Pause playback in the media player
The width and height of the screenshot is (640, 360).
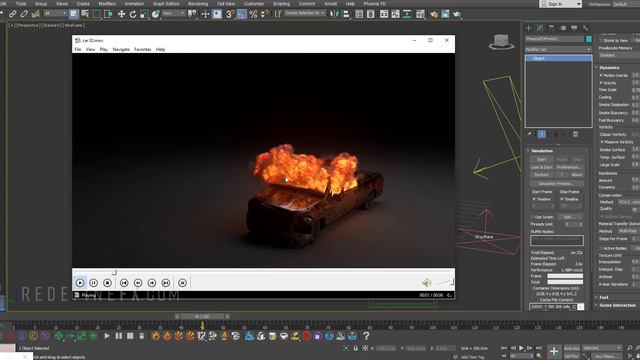(x=93, y=282)
